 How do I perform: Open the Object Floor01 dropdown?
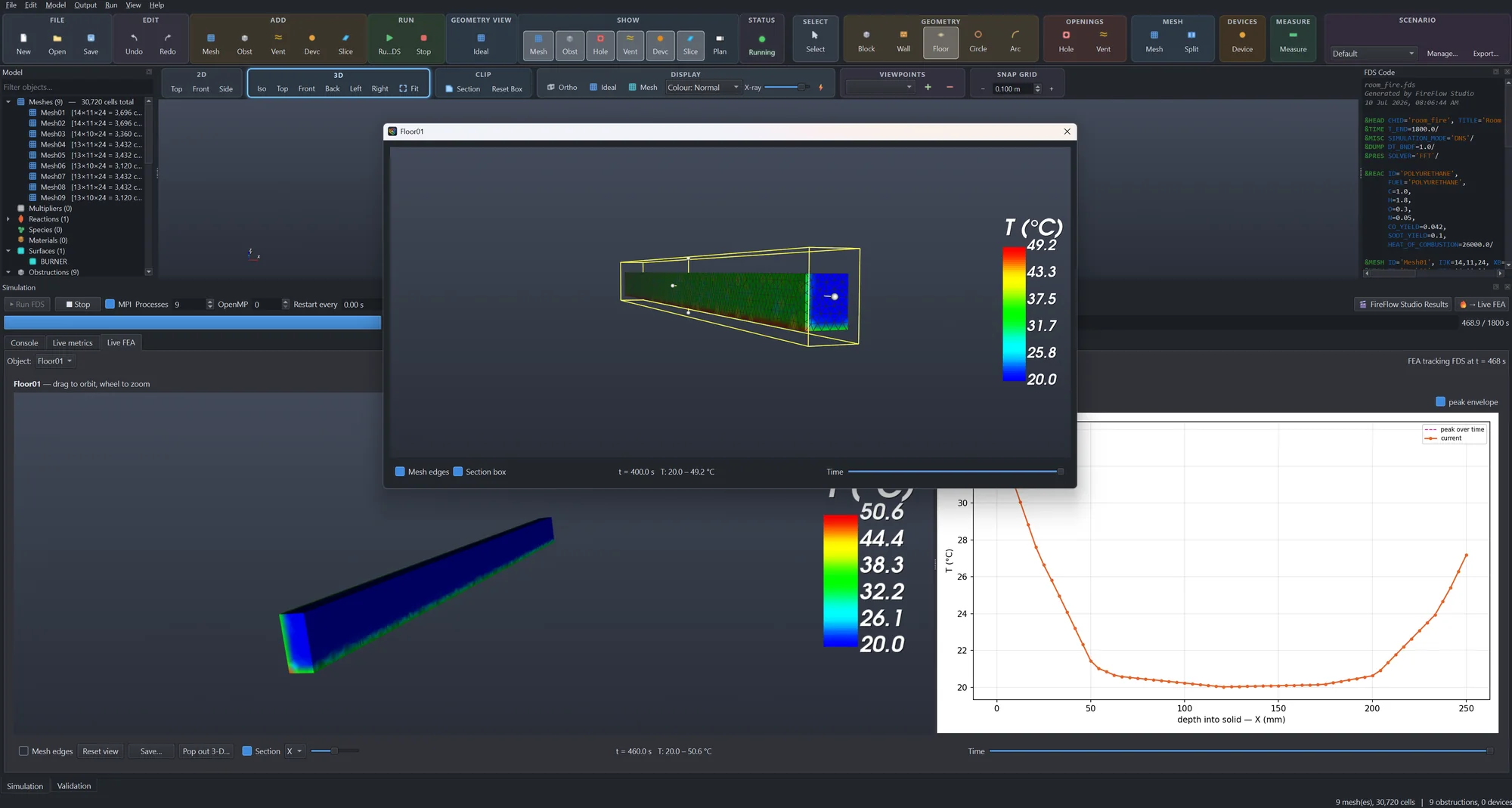point(55,361)
